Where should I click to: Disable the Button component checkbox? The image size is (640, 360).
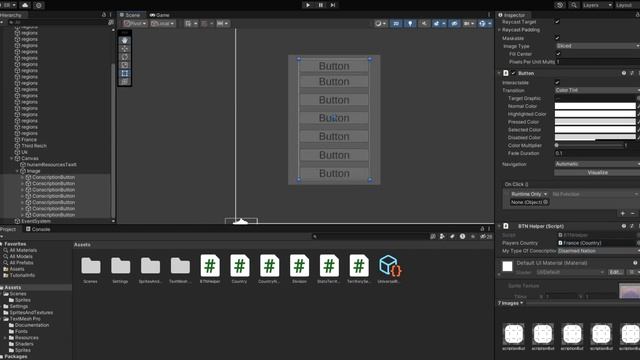pos(513,73)
